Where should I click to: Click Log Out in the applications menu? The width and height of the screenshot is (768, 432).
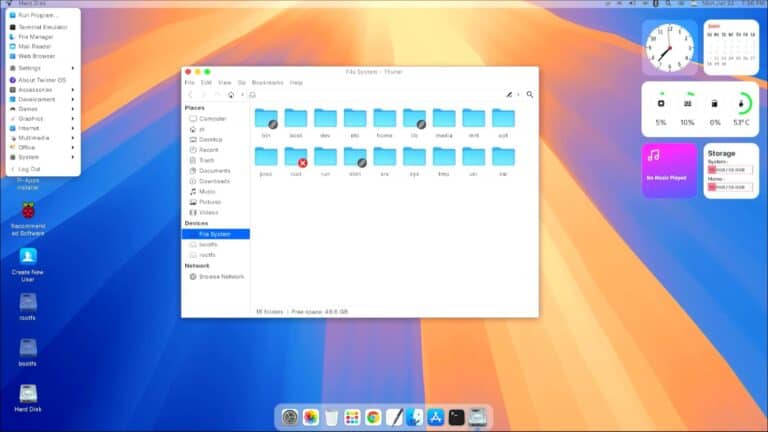tap(43, 169)
